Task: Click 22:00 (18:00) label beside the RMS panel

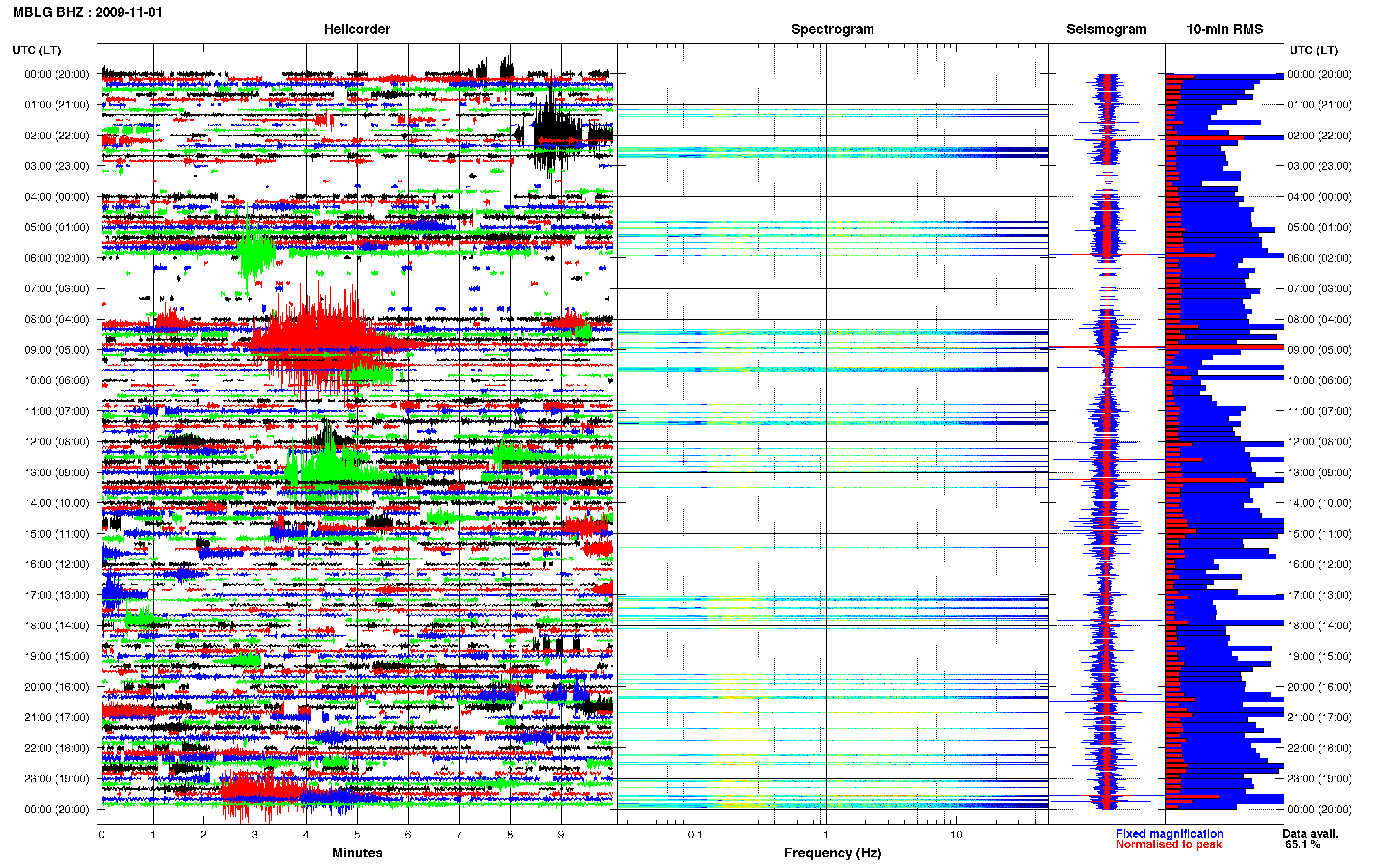Action: pyautogui.click(x=1320, y=748)
